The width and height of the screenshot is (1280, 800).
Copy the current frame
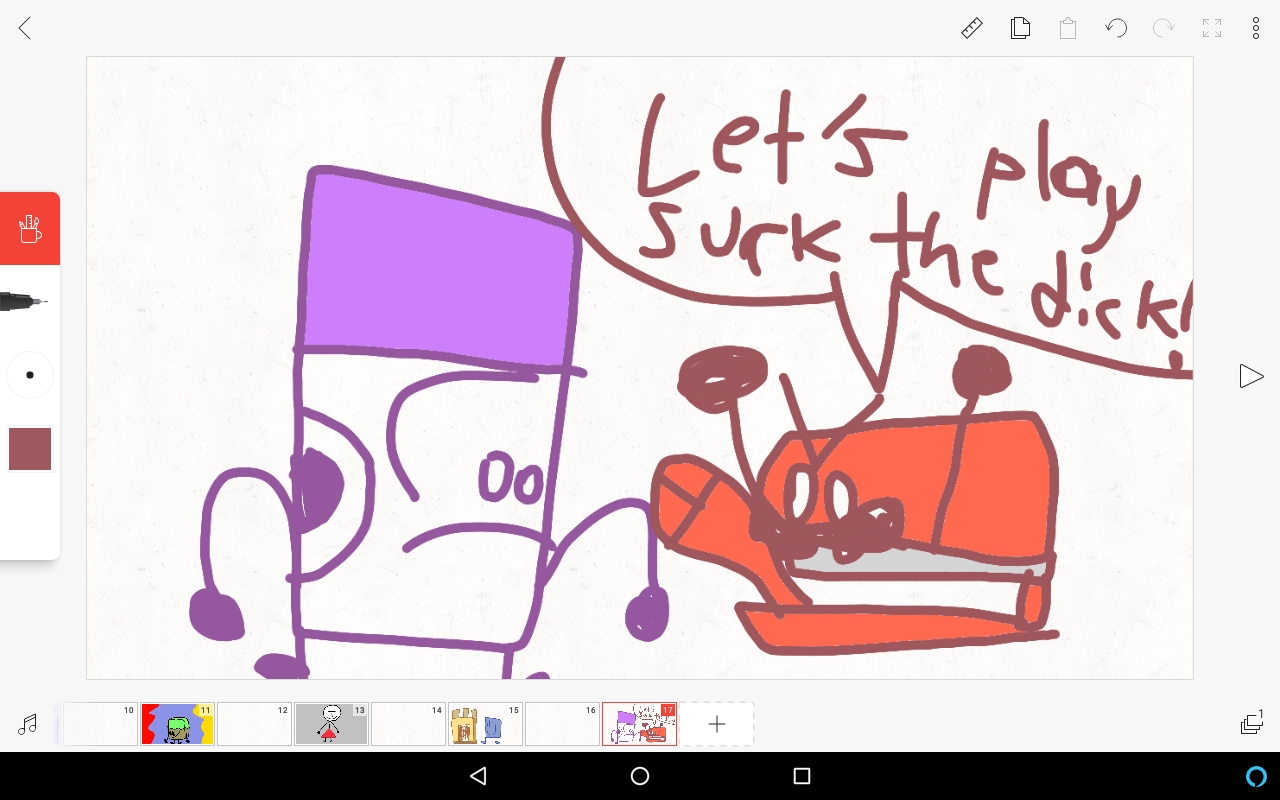pos(1020,29)
